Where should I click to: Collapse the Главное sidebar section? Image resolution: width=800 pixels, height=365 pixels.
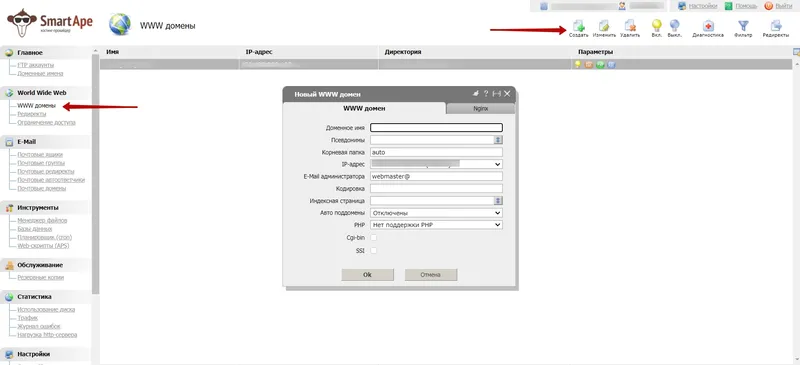(45, 53)
